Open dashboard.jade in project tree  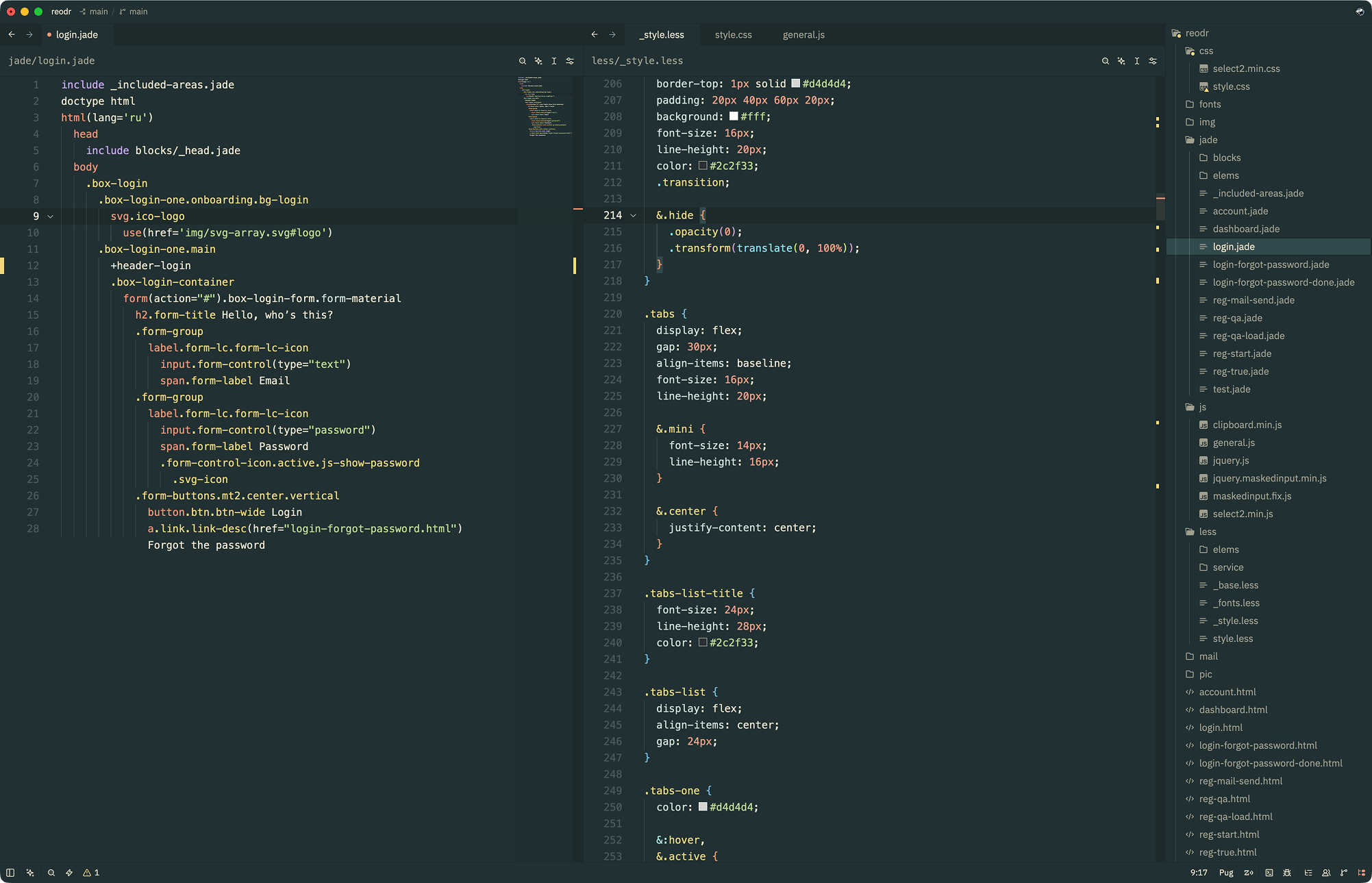[x=1246, y=229]
